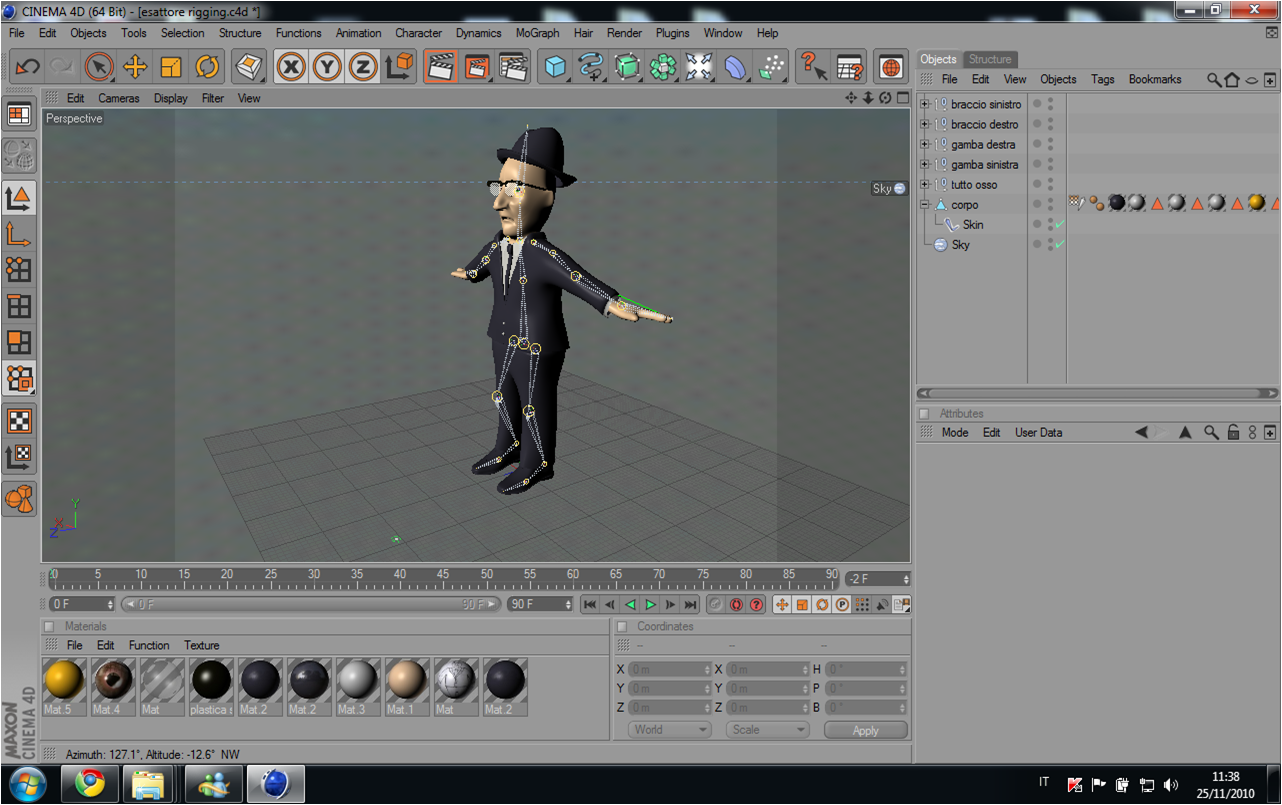Open User Data in Attributes panel
This screenshot has width=1282, height=805.
pos(1038,433)
